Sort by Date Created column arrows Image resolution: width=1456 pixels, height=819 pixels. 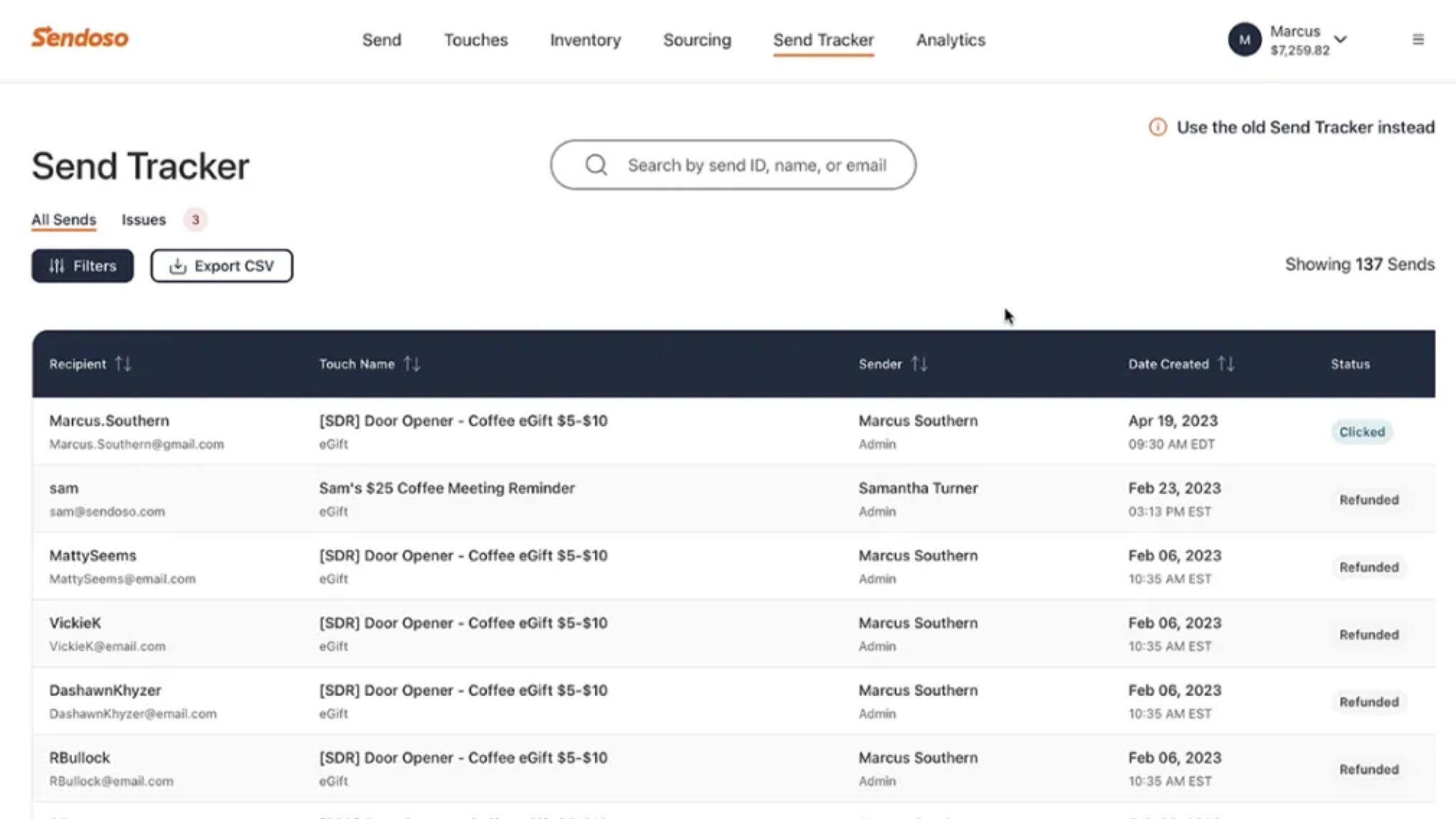coord(1226,364)
